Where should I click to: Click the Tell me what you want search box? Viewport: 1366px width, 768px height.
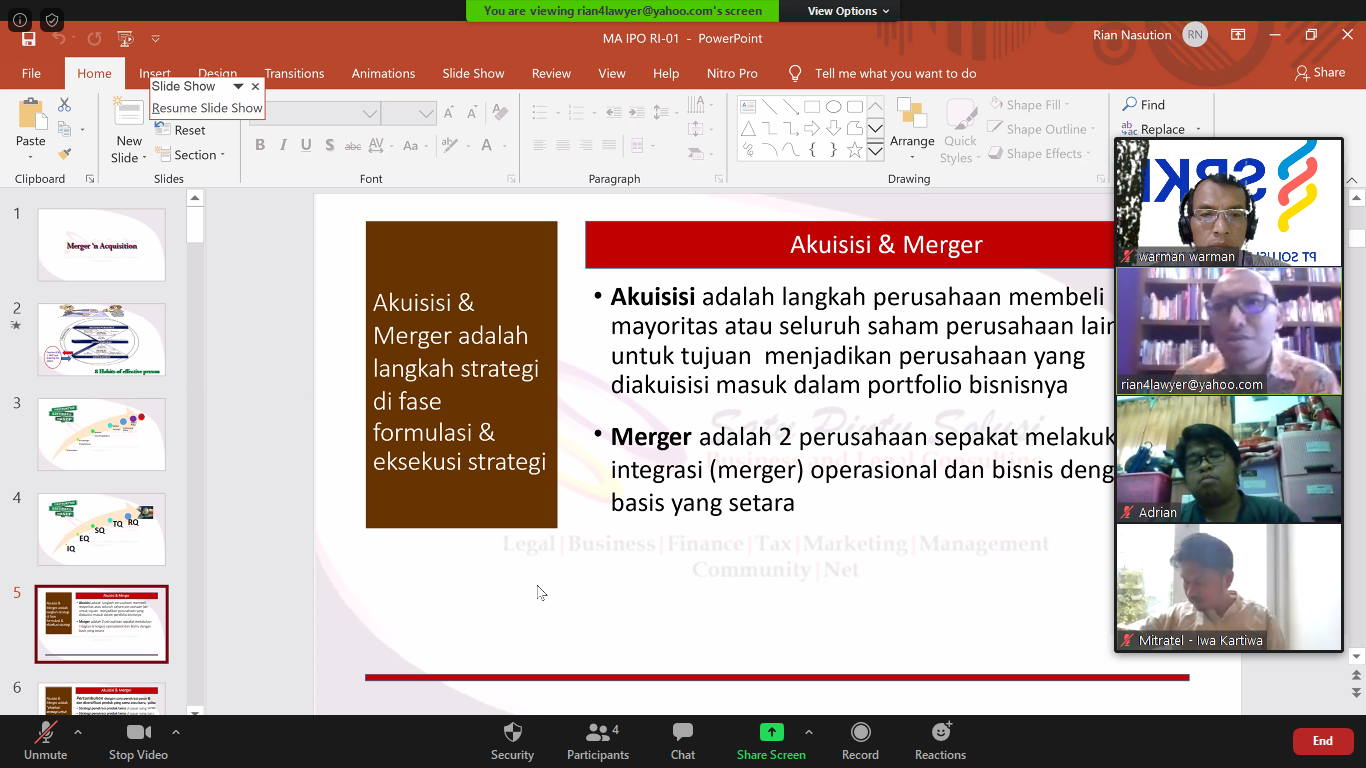pos(895,73)
